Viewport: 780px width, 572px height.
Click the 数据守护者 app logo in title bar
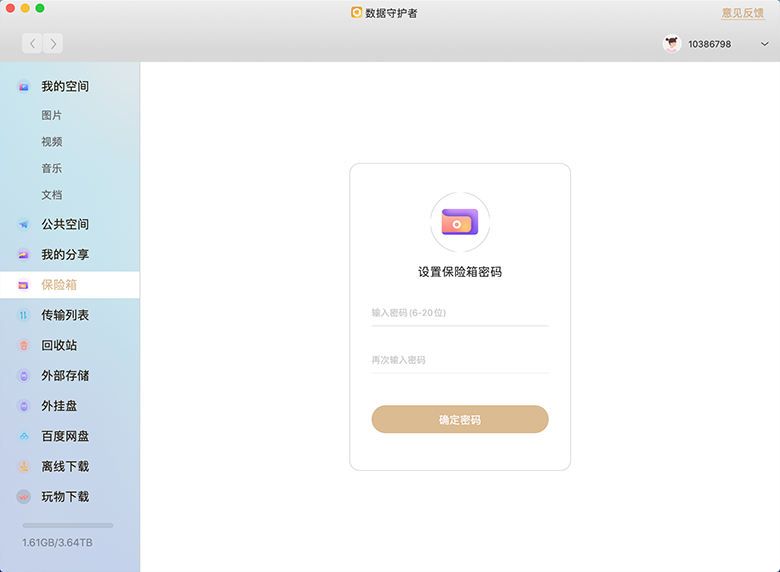356,12
